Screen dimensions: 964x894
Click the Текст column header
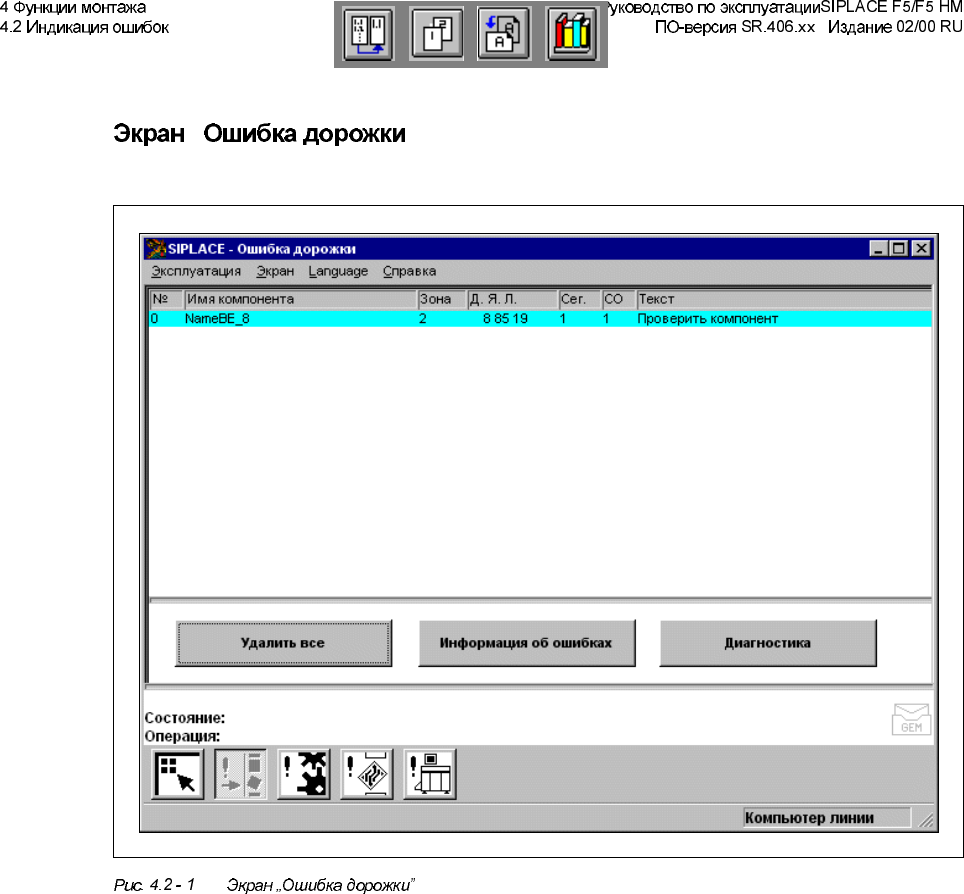tap(784, 299)
